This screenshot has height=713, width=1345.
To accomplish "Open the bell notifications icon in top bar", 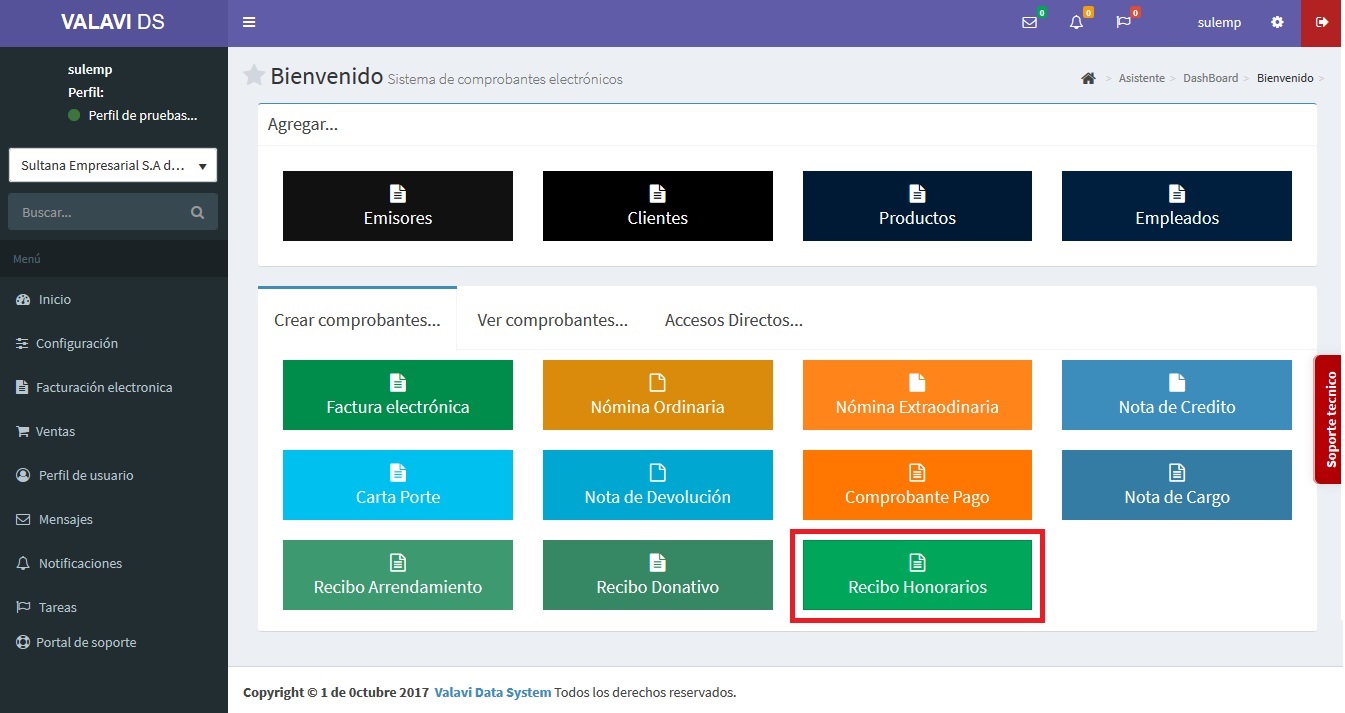I will 1076,23.
